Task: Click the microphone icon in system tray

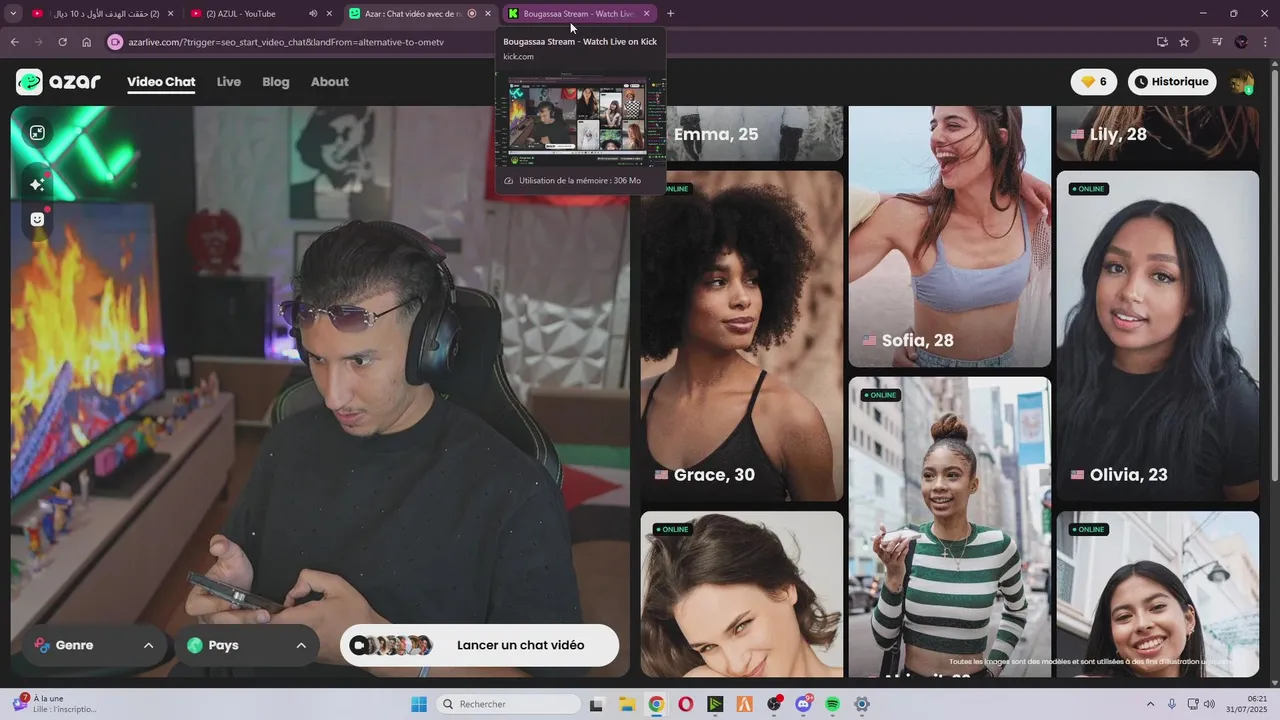Action: click(1172, 704)
